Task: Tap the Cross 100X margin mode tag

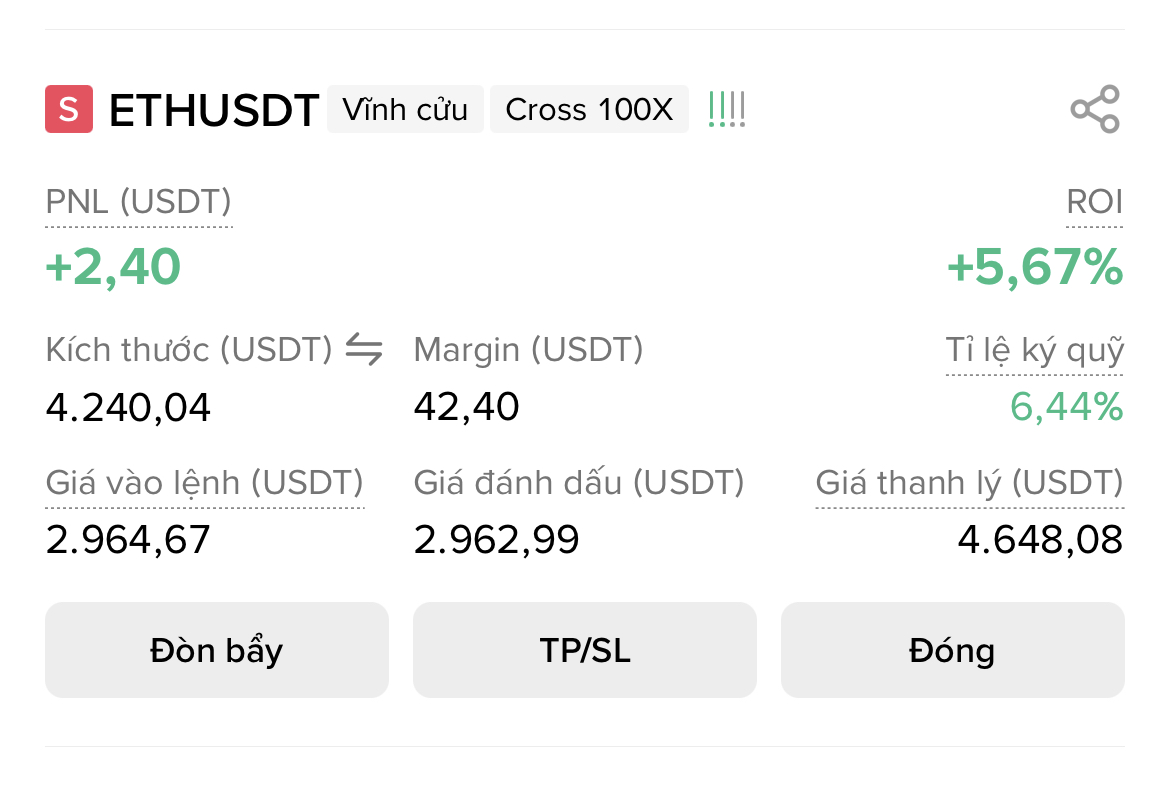Action: click(589, 109)
